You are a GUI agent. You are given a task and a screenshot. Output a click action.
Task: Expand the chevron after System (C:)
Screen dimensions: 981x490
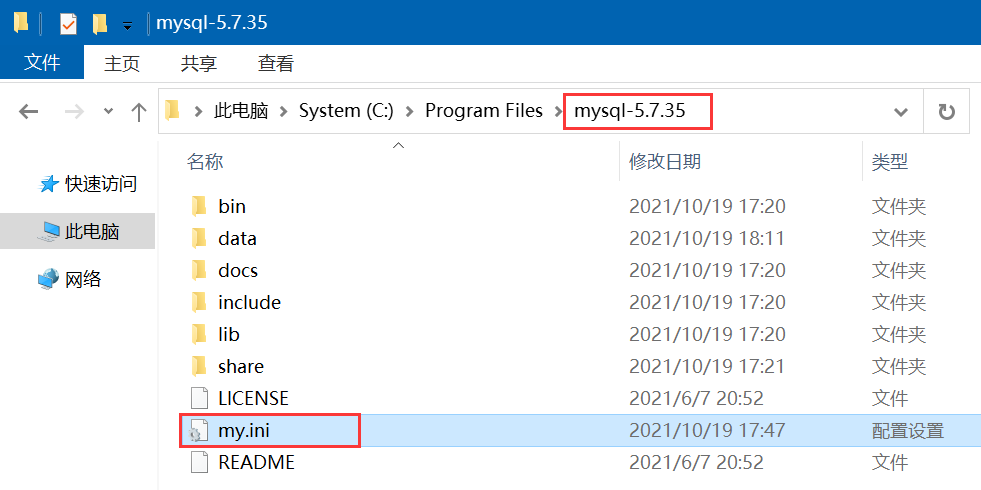click(x=410, y=112)
